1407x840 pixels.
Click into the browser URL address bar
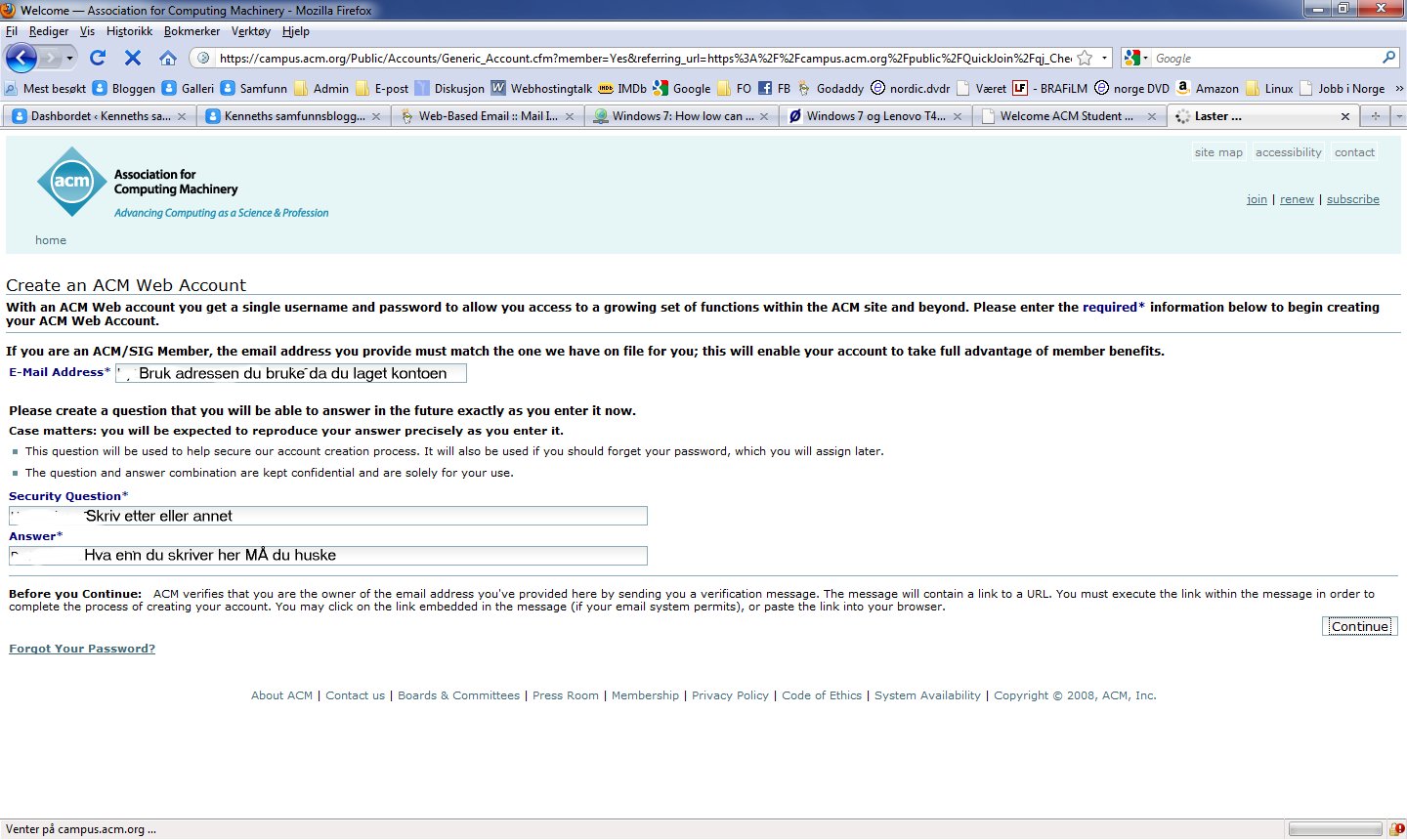point(645,58)
